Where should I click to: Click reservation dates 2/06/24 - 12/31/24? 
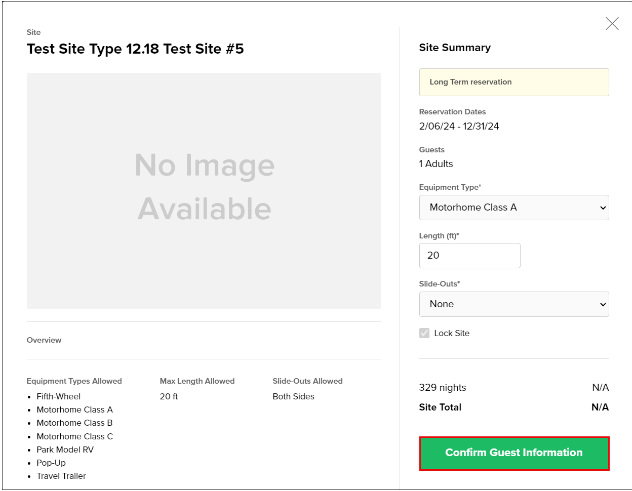(459, 127)
